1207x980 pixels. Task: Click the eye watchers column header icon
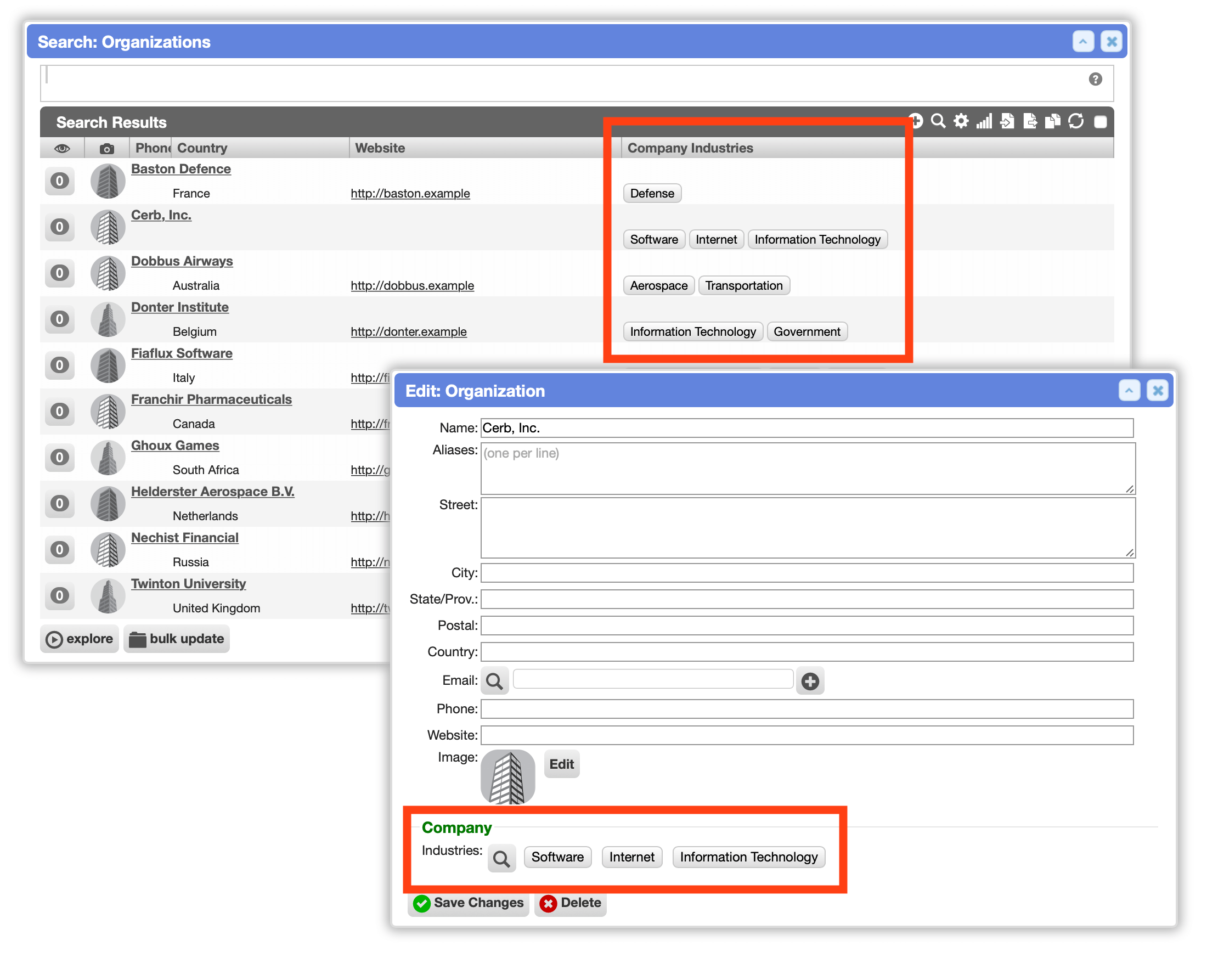pos(62,149)
